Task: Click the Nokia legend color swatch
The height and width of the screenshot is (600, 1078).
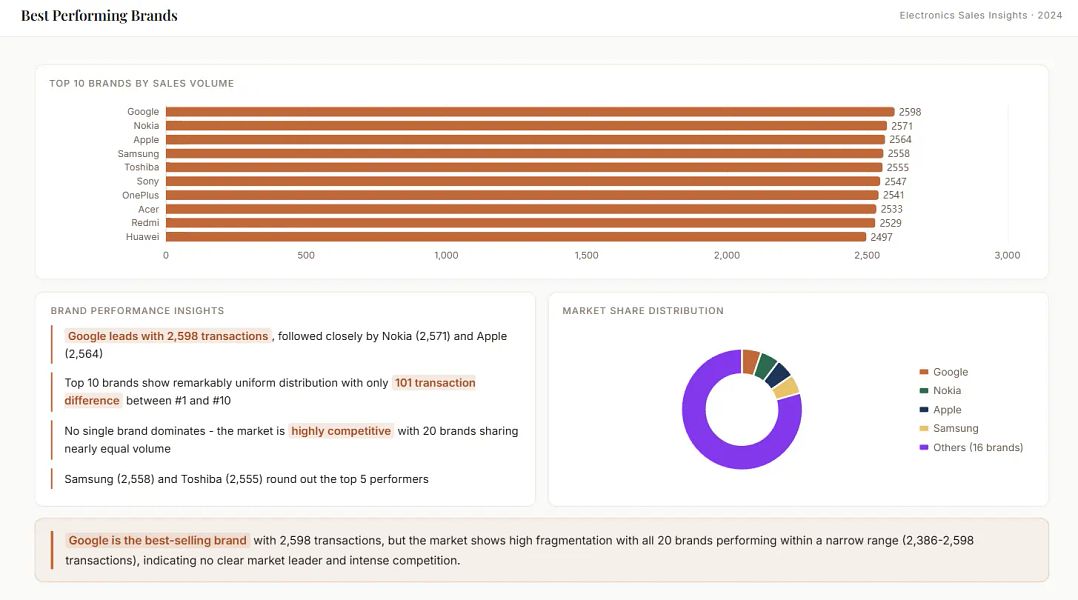Action: [x=923, y=390]
